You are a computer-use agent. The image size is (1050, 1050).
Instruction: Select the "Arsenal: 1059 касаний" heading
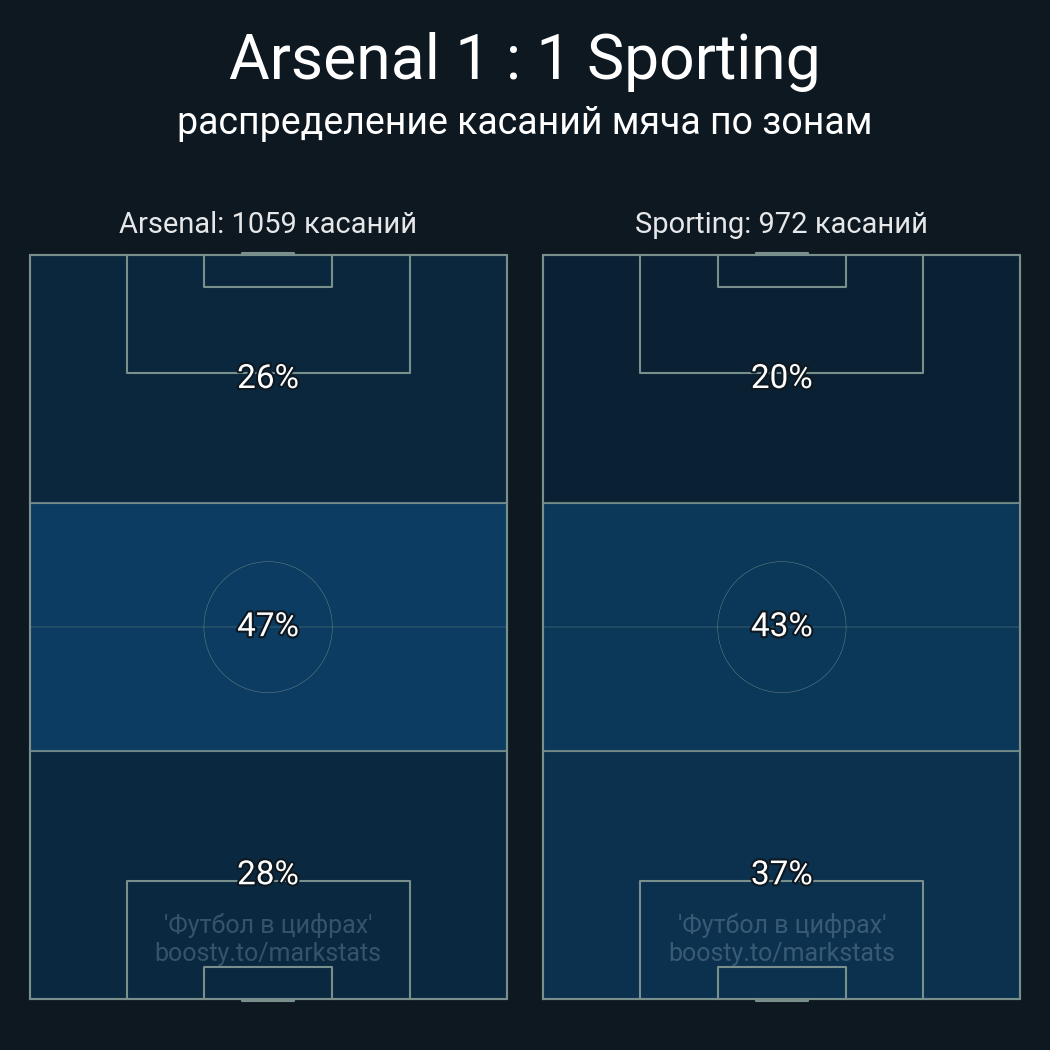(268, 223)
